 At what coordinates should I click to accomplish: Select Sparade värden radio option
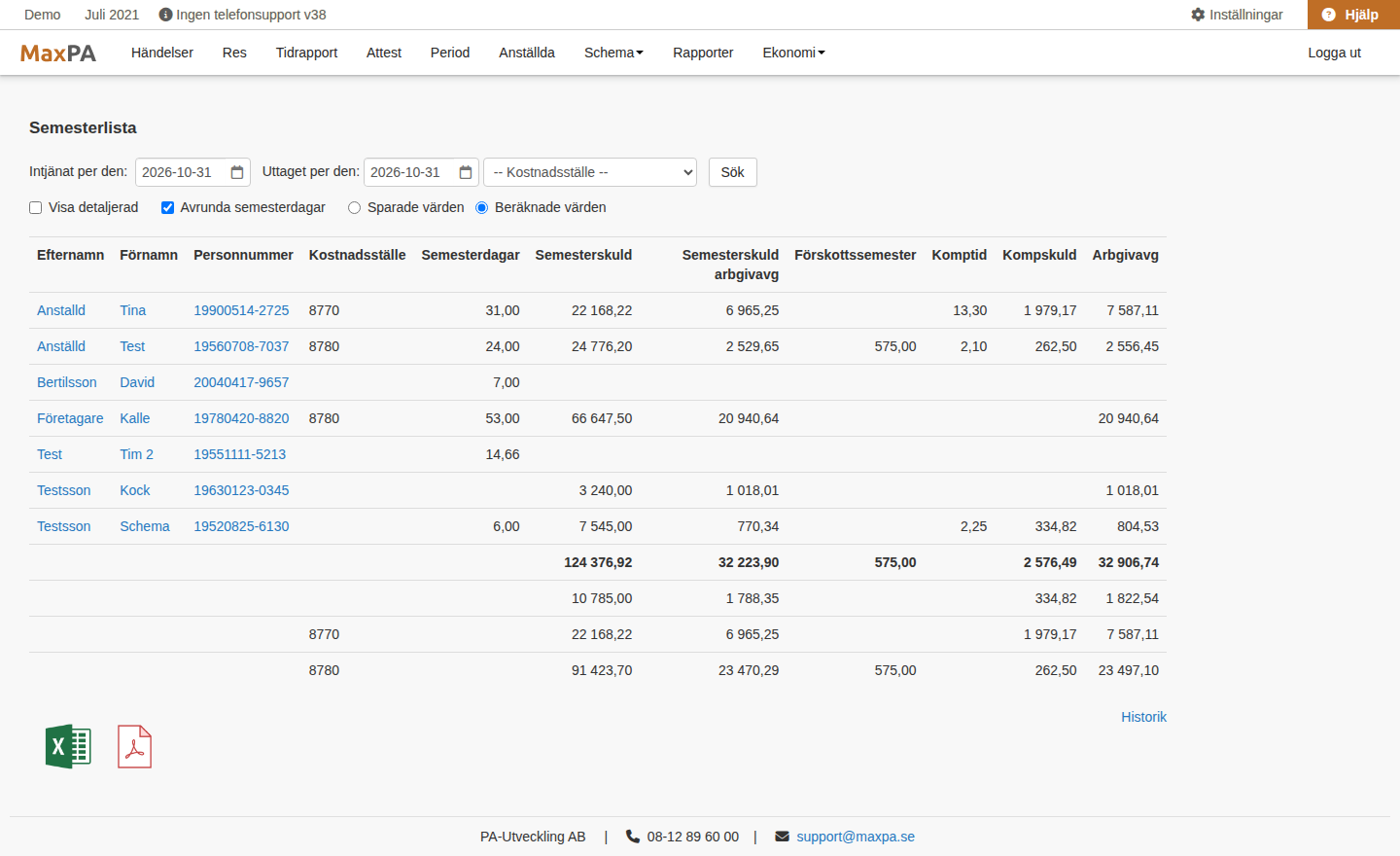click(354, 207)
